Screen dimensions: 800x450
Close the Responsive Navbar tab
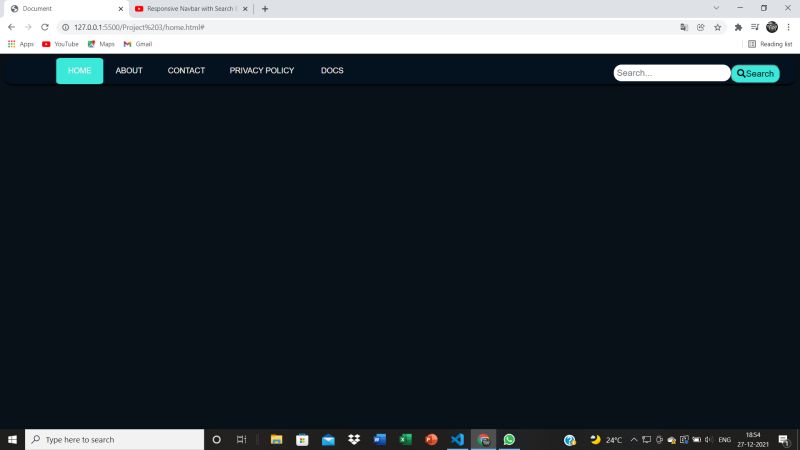(245, 9)
